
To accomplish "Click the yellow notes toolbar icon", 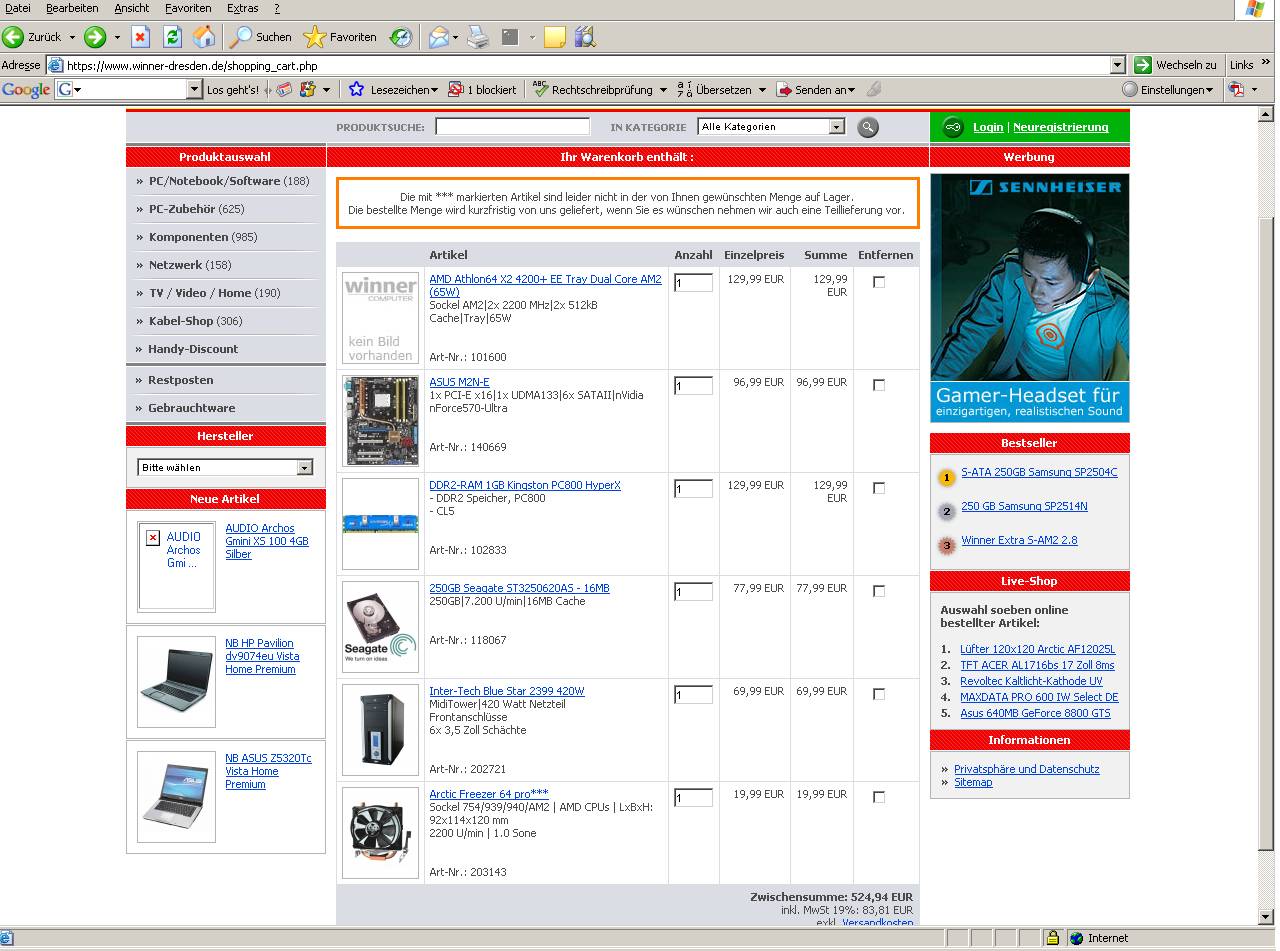I will (555, 37).
